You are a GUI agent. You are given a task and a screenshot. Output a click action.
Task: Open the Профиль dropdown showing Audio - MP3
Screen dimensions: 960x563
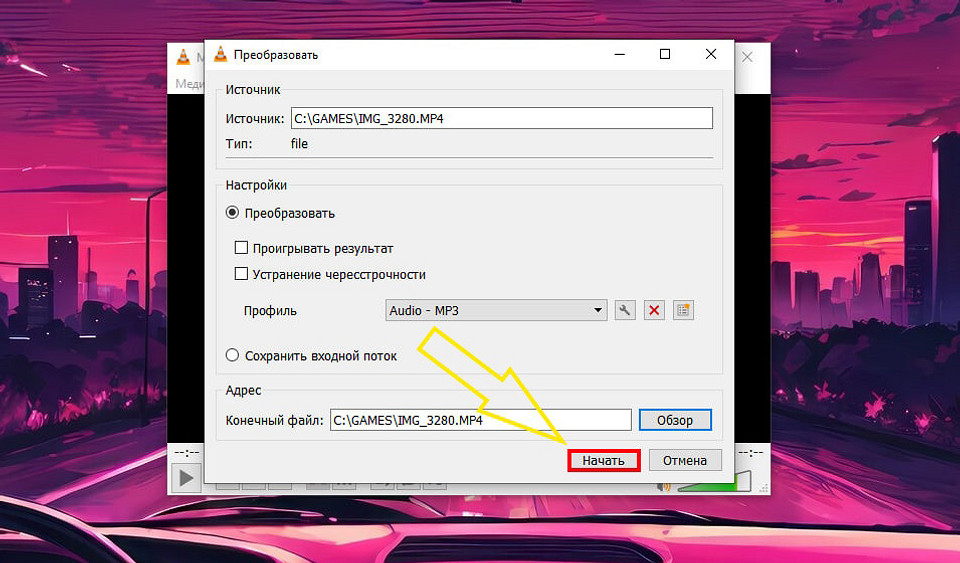(x=496, y=311)
